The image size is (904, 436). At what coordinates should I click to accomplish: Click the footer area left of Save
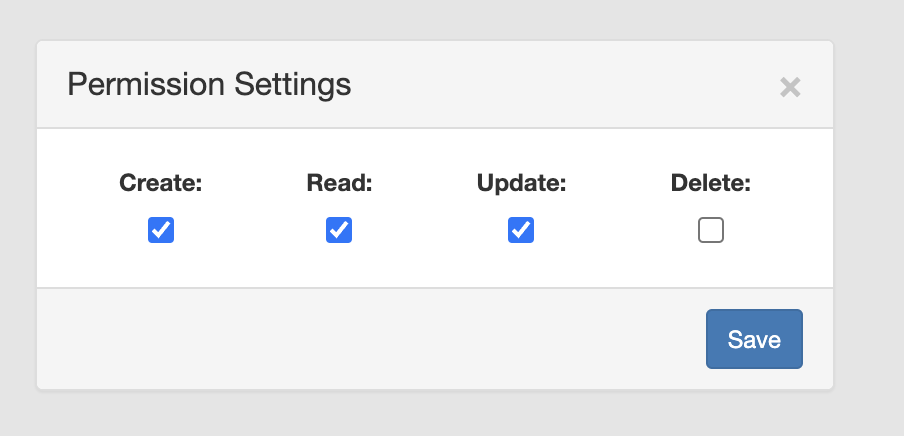pyautogui.click(x=370, y=339)
